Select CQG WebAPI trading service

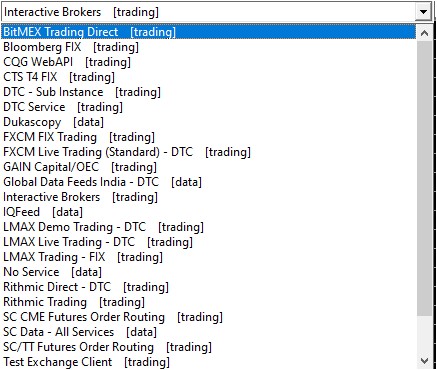pos(208,62)
